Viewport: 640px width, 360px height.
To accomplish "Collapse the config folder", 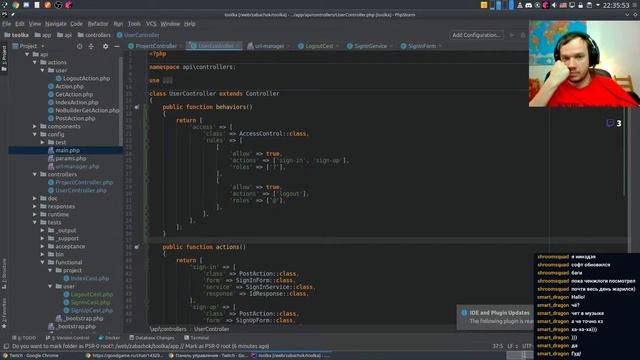I will coord(35,134).
